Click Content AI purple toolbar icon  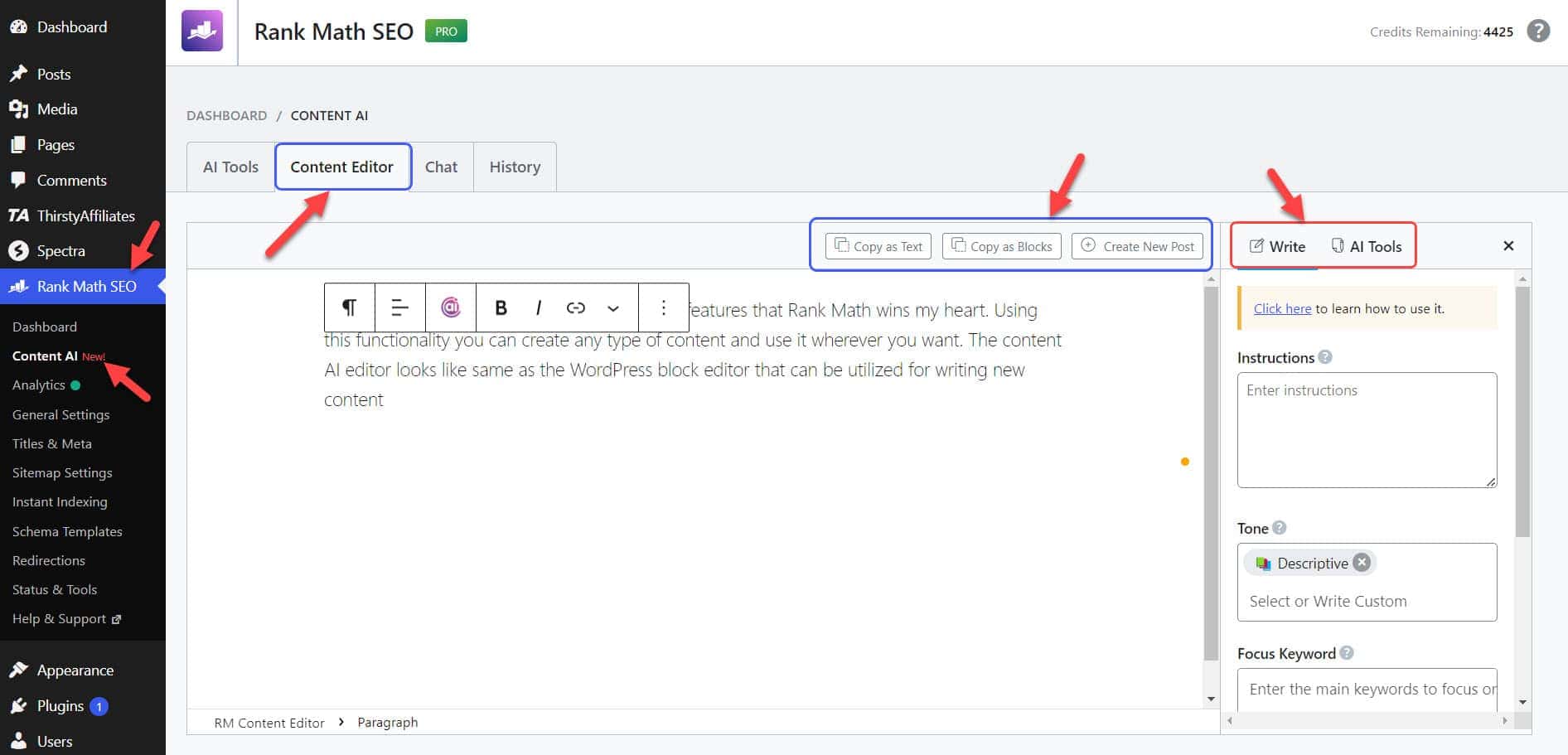pos(451,307)
